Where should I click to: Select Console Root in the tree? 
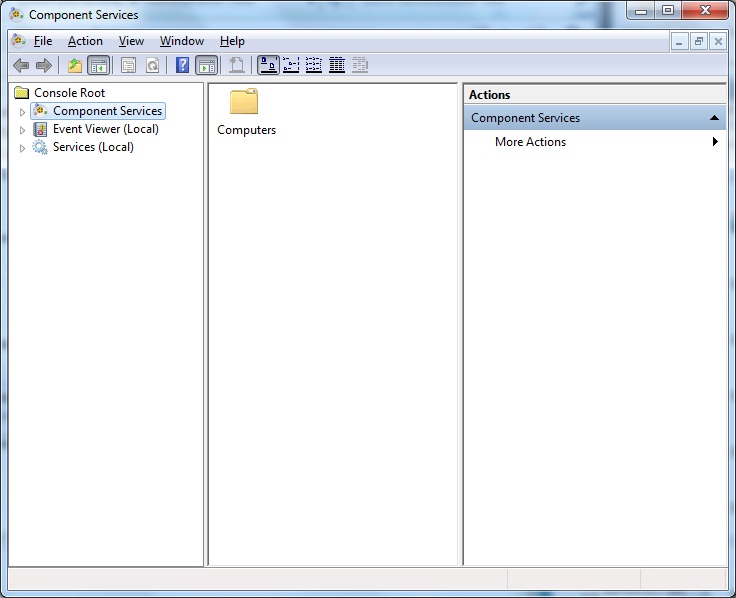pos(69,93)
